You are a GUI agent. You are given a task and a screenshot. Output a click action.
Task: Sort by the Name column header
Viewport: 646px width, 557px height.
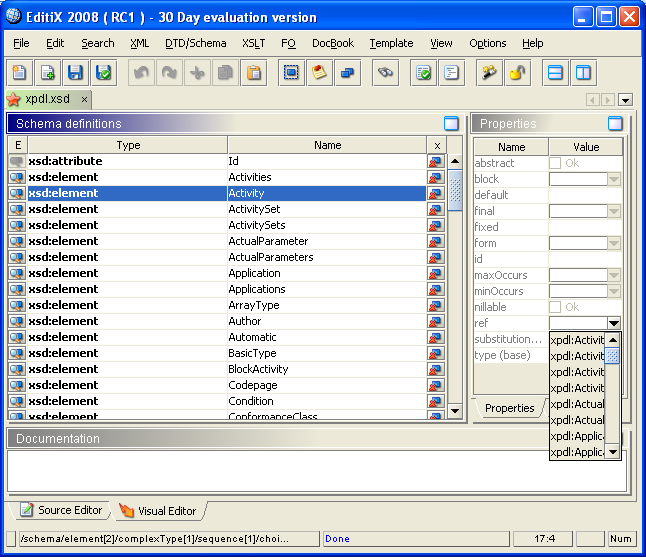click(x=328, y=145)
